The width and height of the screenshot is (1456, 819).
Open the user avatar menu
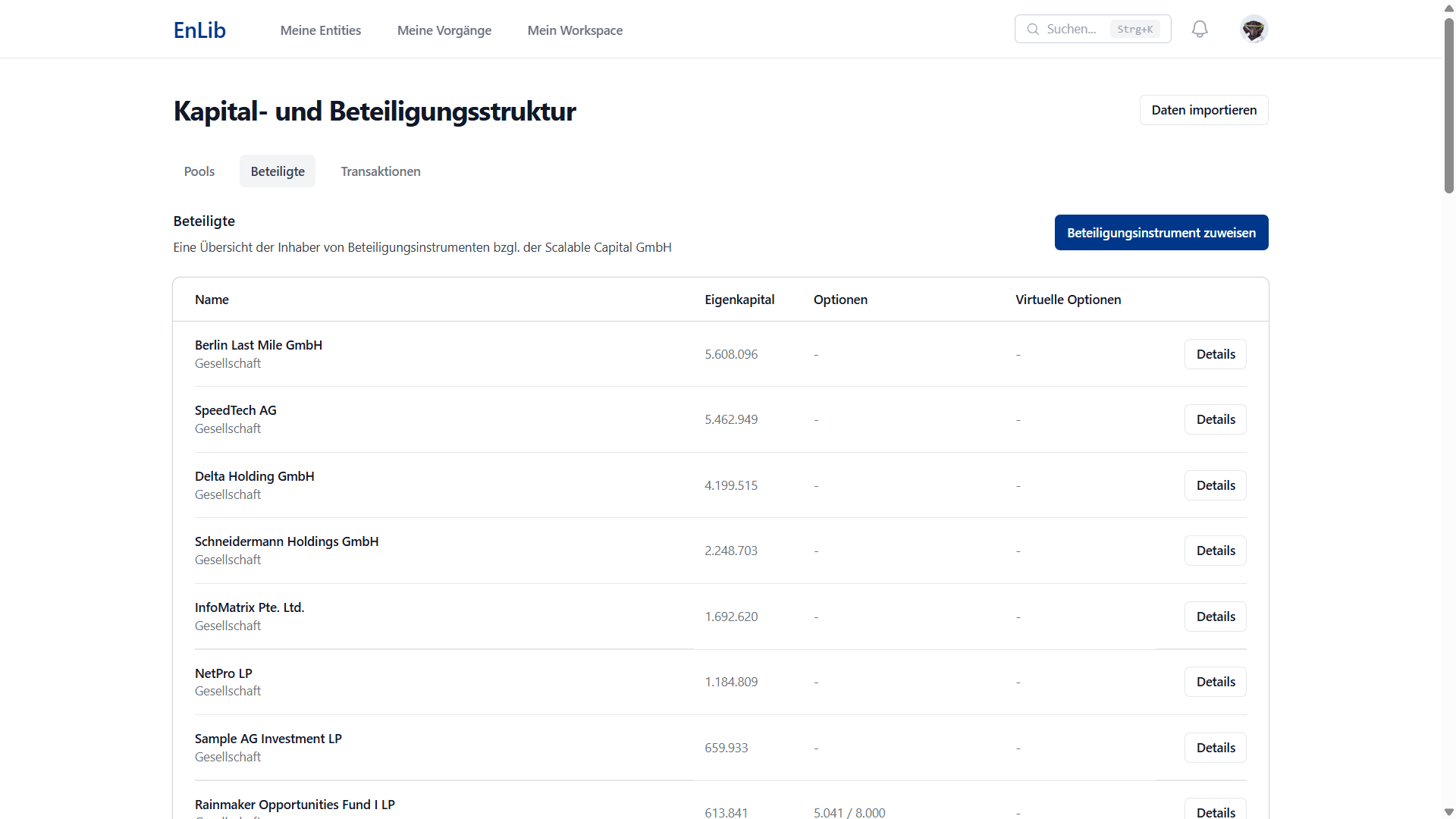1254,29
